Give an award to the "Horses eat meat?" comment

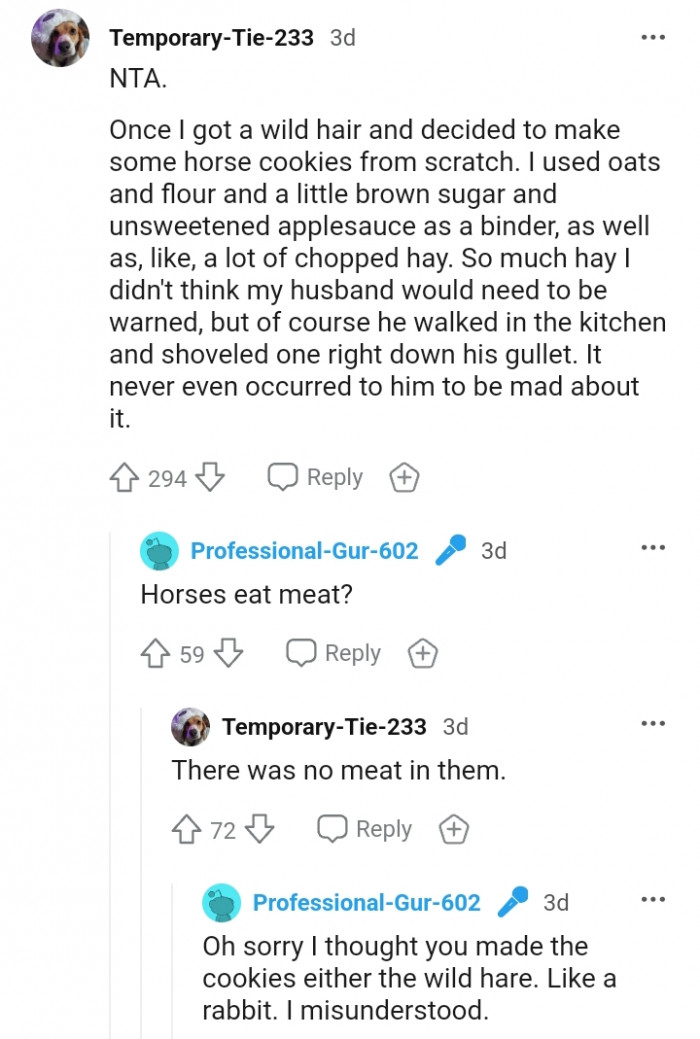point(422,653)
